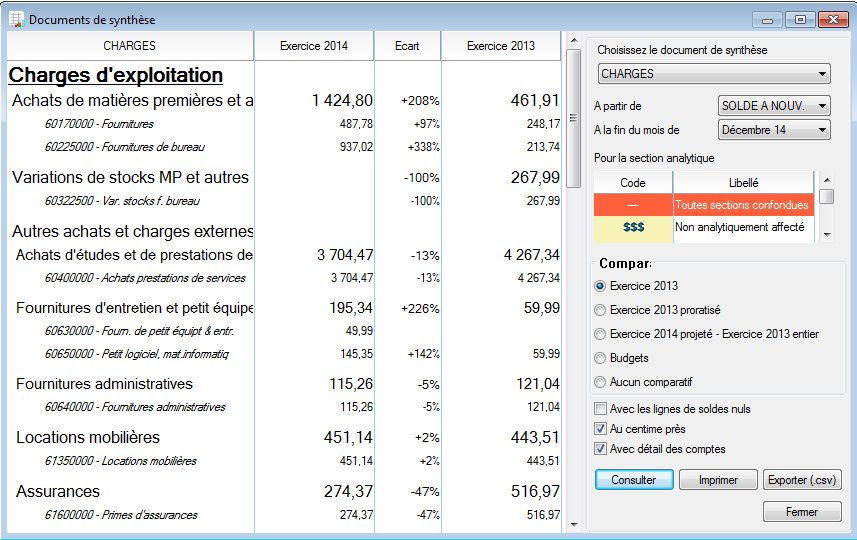The width and height of the screenshot is (857, 540).
Task: Click account 60225000 - Fournitures de bureau
Action: coord(125,147)
